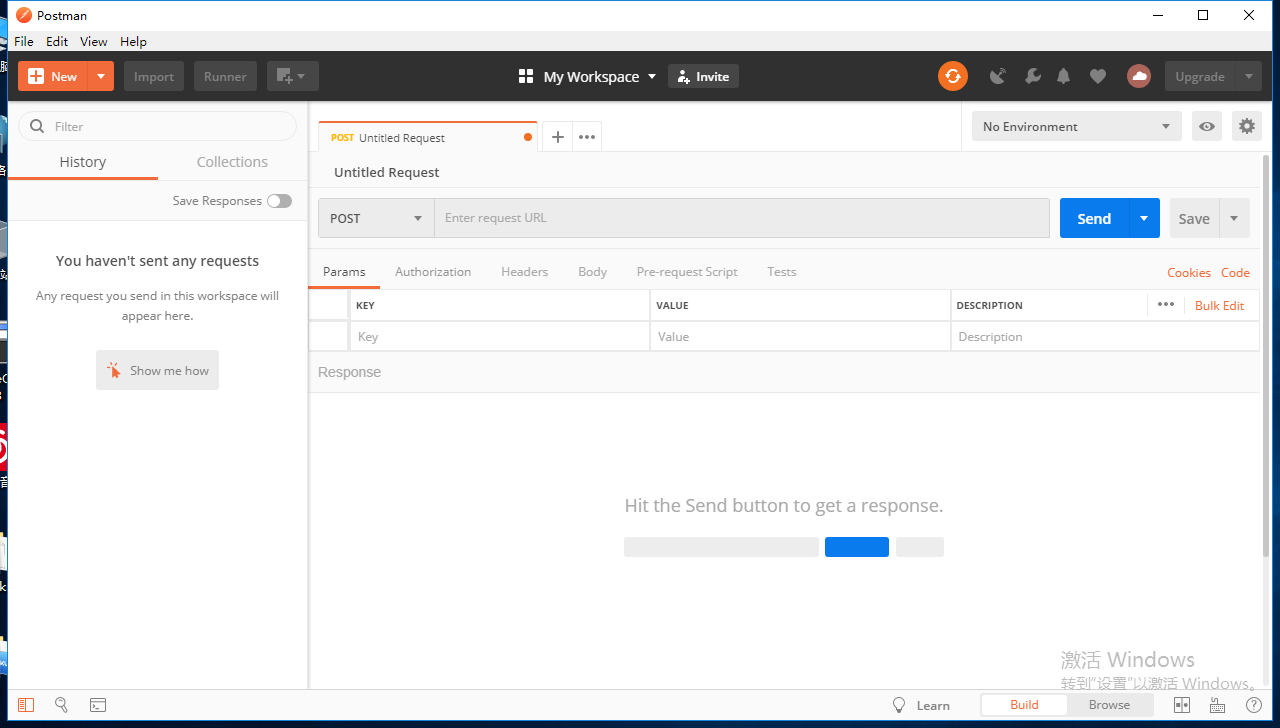
Task: Switch to Build mode
Action: tap(1024, 705)
